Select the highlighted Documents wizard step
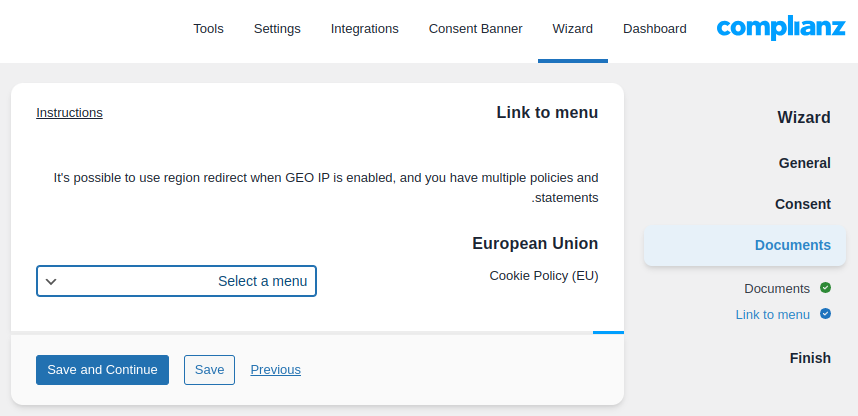This screenshot has height=416, width=858. 792,245
